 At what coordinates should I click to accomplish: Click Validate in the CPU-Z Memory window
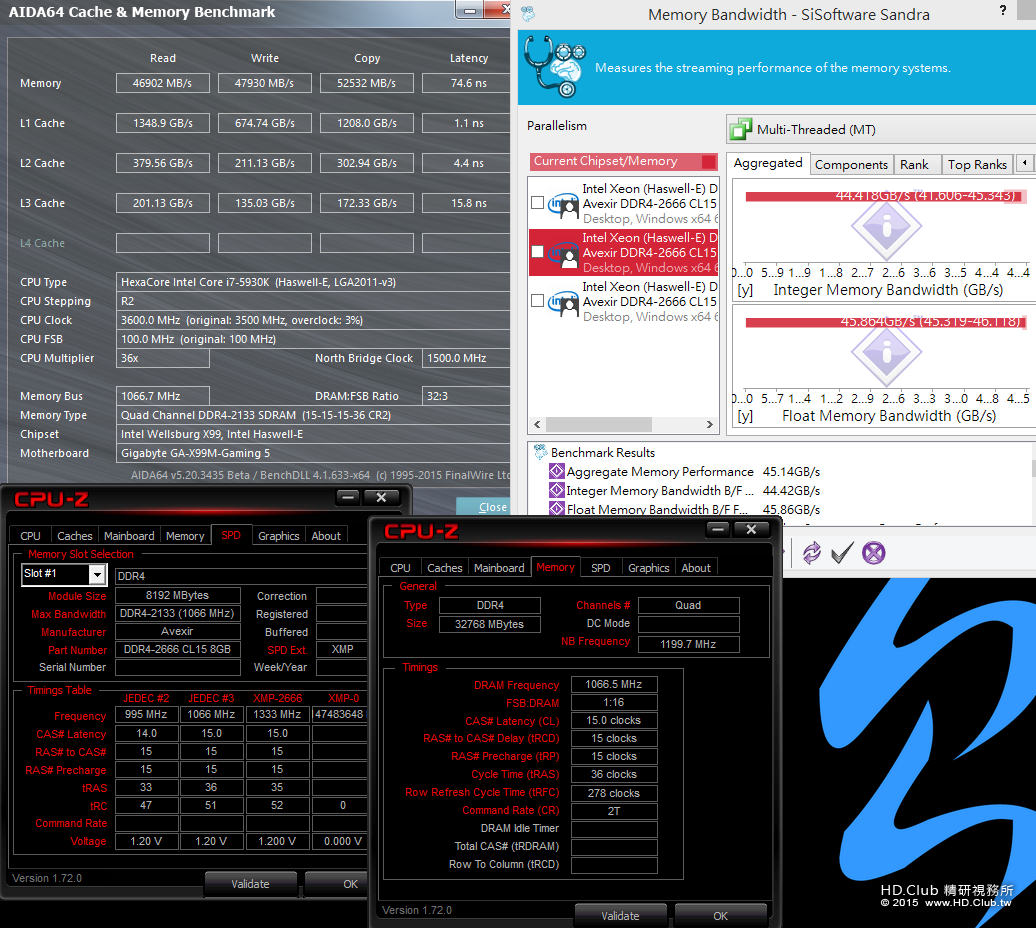(x=620, y=915)
